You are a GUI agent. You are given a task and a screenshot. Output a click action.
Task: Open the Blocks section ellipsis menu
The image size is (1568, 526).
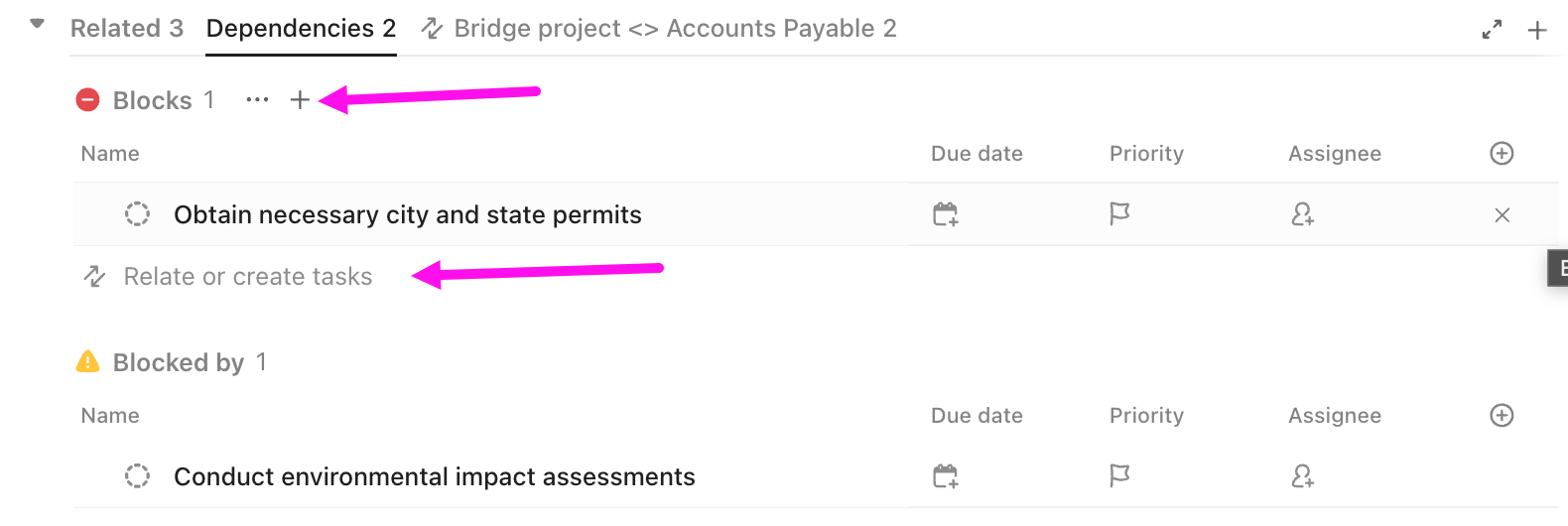(x=257, y=100)
